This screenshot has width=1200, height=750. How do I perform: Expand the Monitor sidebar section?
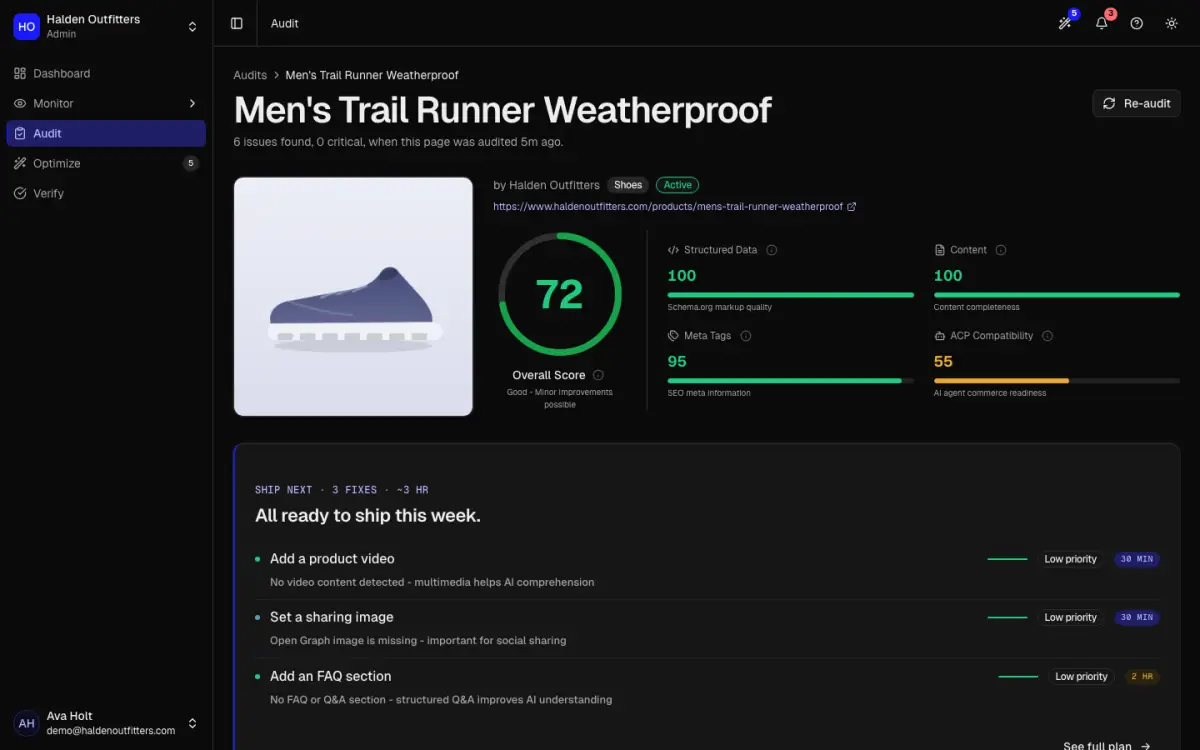[106, 103]
